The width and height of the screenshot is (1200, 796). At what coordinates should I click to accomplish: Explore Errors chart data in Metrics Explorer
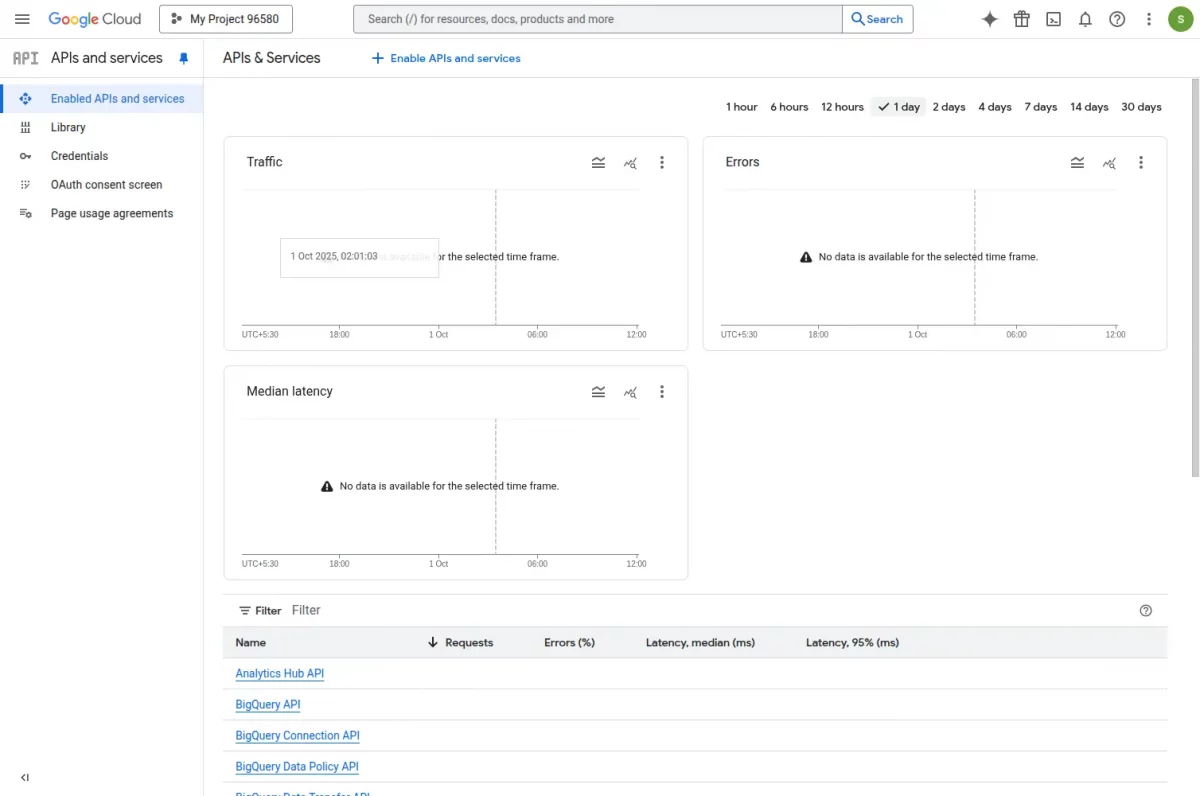point(1109,162)
